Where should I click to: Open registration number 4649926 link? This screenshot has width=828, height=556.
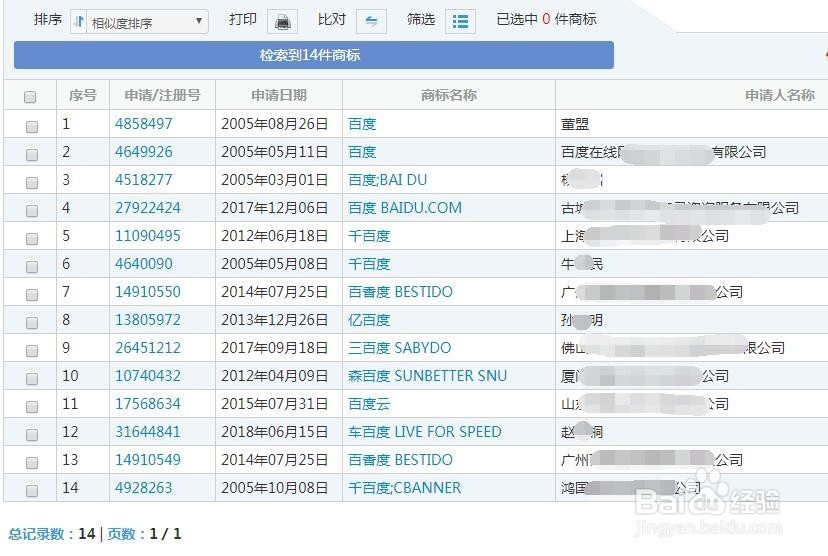click(144, 152)
